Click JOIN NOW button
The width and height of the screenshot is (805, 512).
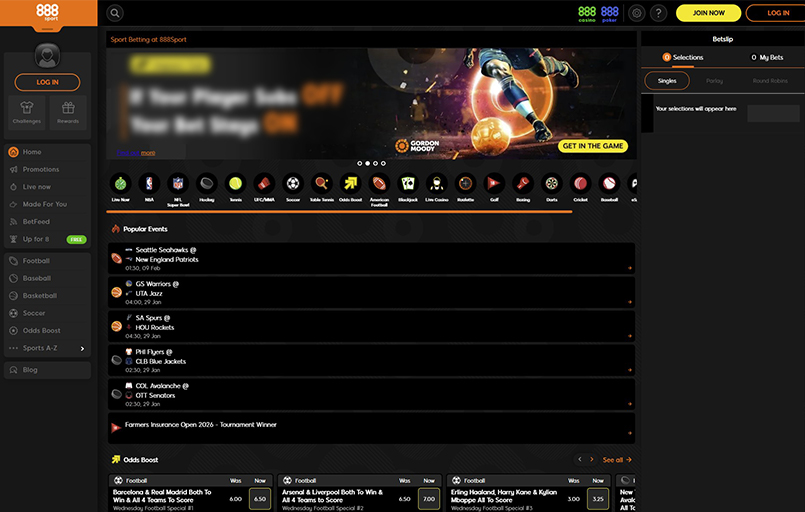[x=708, y=13]
